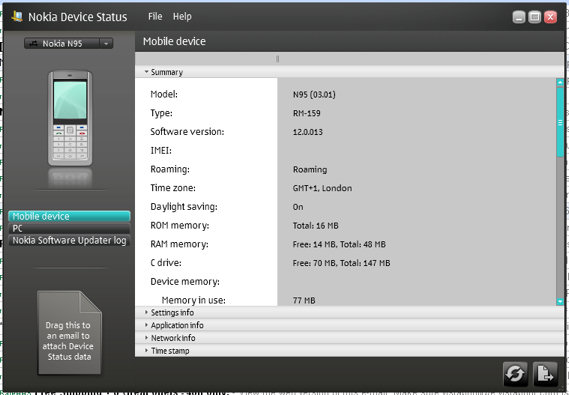The image size is (569, 395).
Task: Click the Summary vertical scrollbar thumb
Action: (560, 122)
